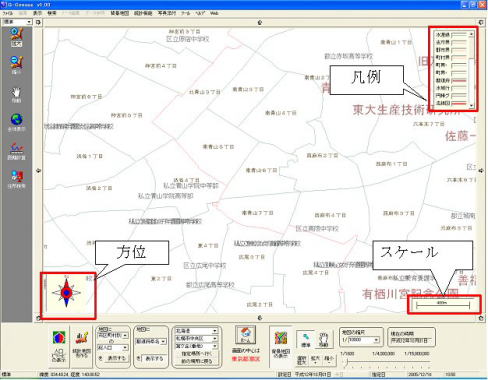Select the zoom-out magnifier tool in sidebar
488x380 pixels.
[x=16, y=65]
